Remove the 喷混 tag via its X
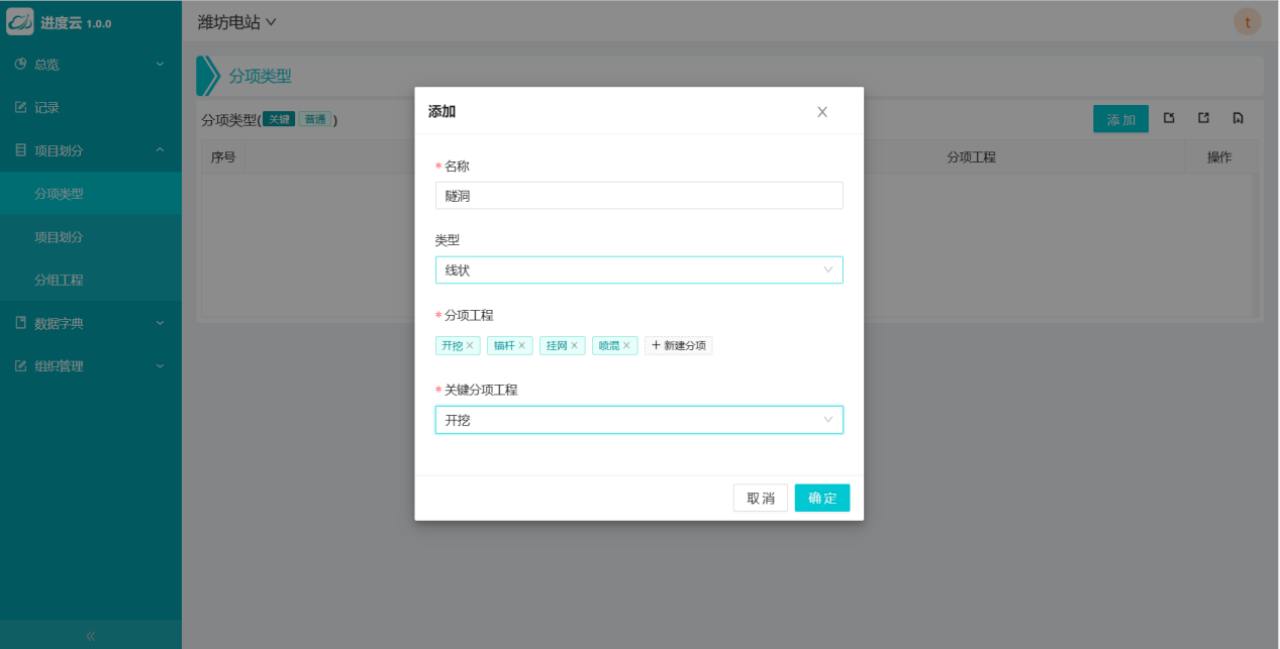 (627, 346)
